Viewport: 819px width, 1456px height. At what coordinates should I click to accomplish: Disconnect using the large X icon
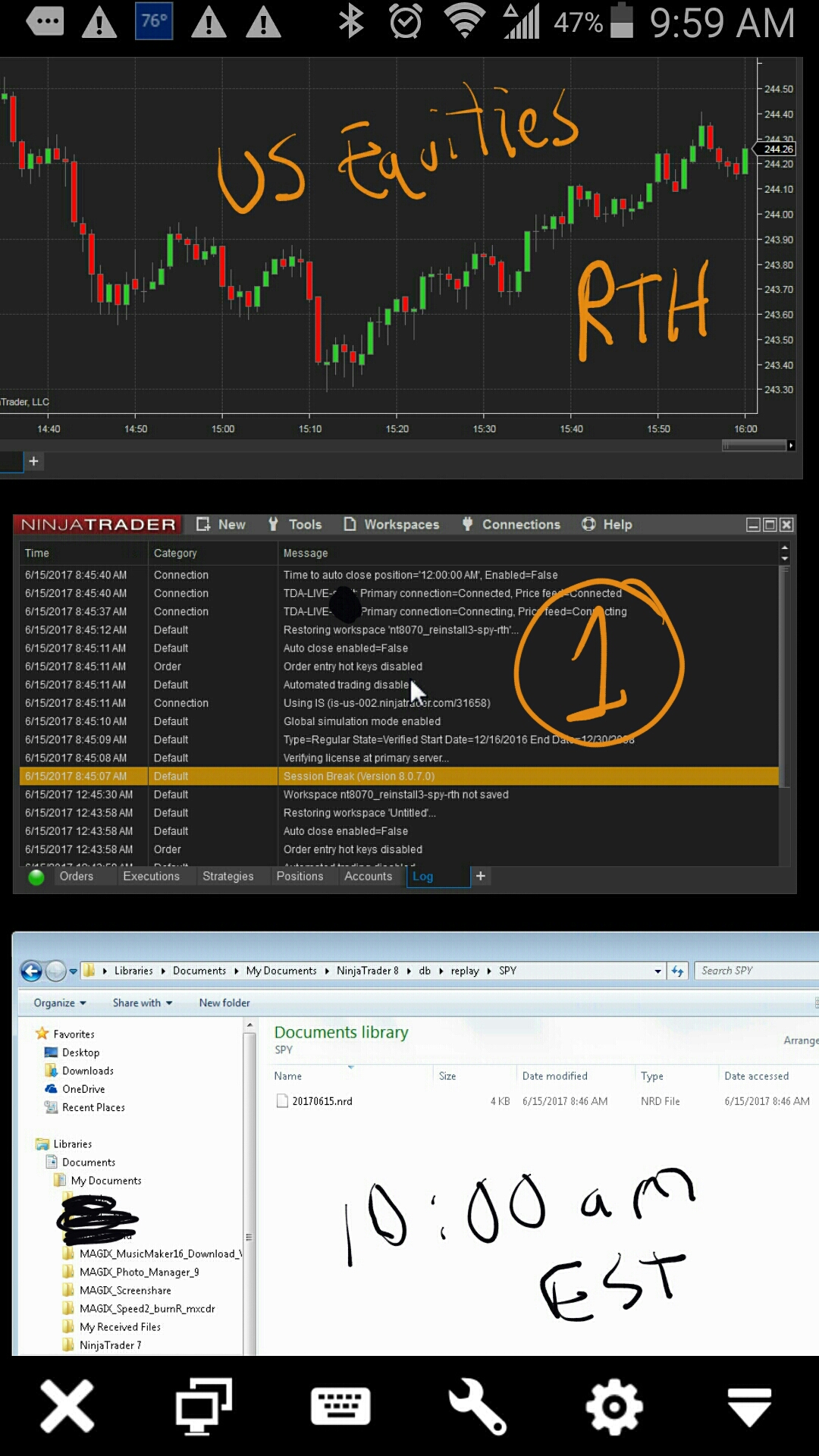pyautogui.click(x=67, y=1406)
